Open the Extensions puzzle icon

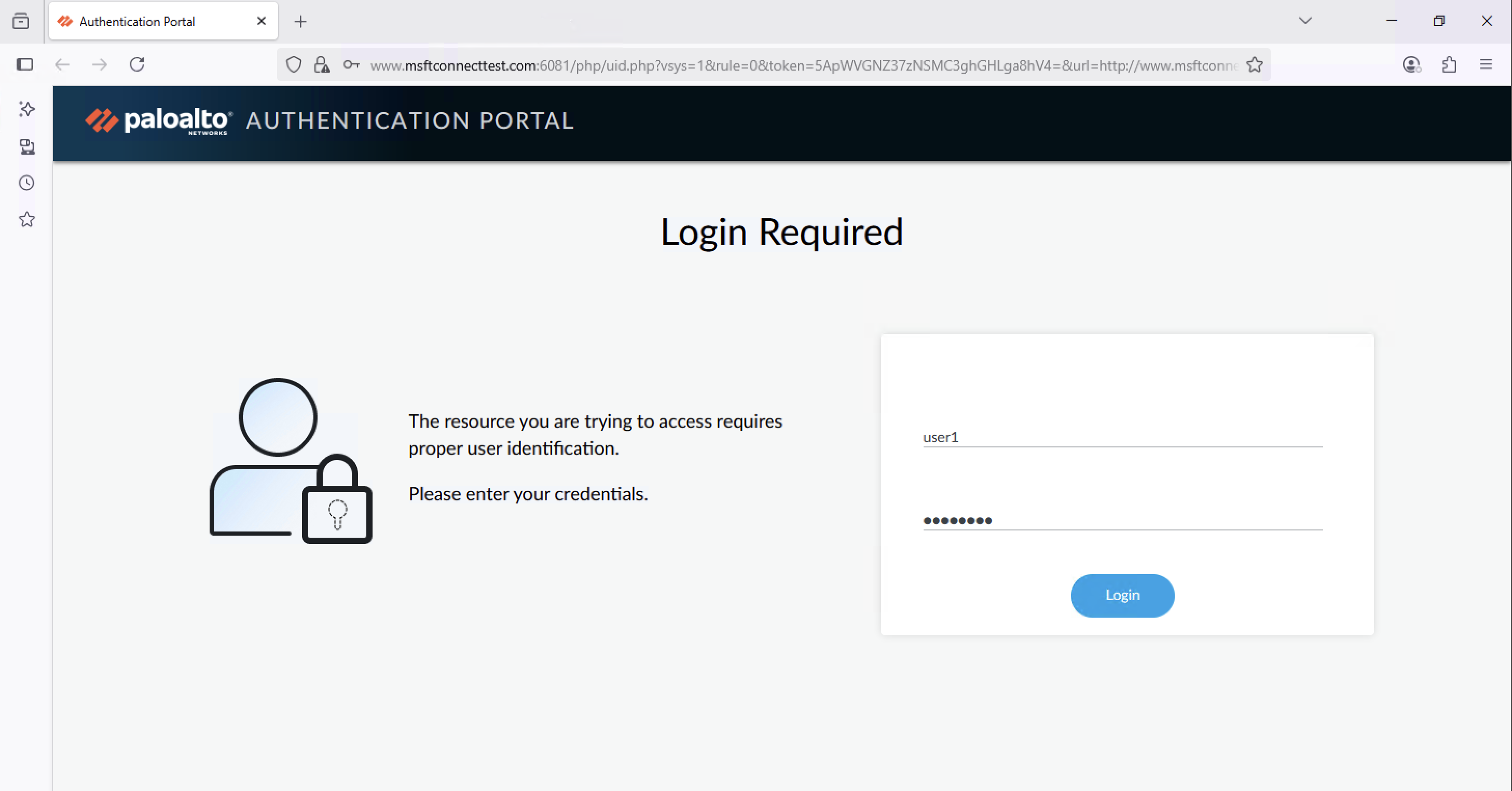click(1449, 64)
